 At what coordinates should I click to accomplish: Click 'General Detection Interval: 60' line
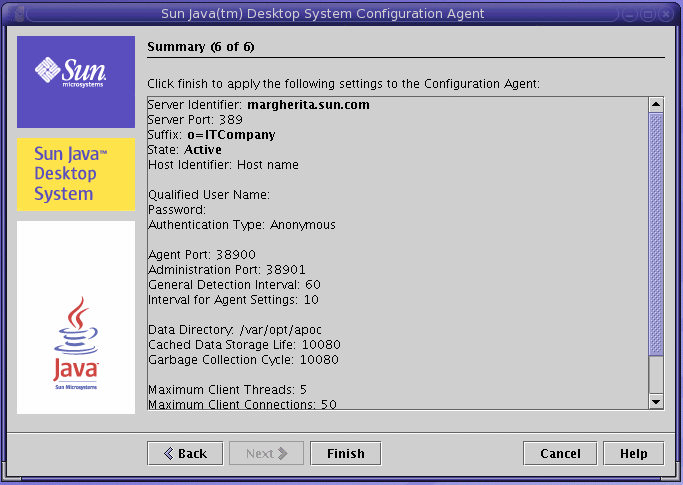click(234, 285)
